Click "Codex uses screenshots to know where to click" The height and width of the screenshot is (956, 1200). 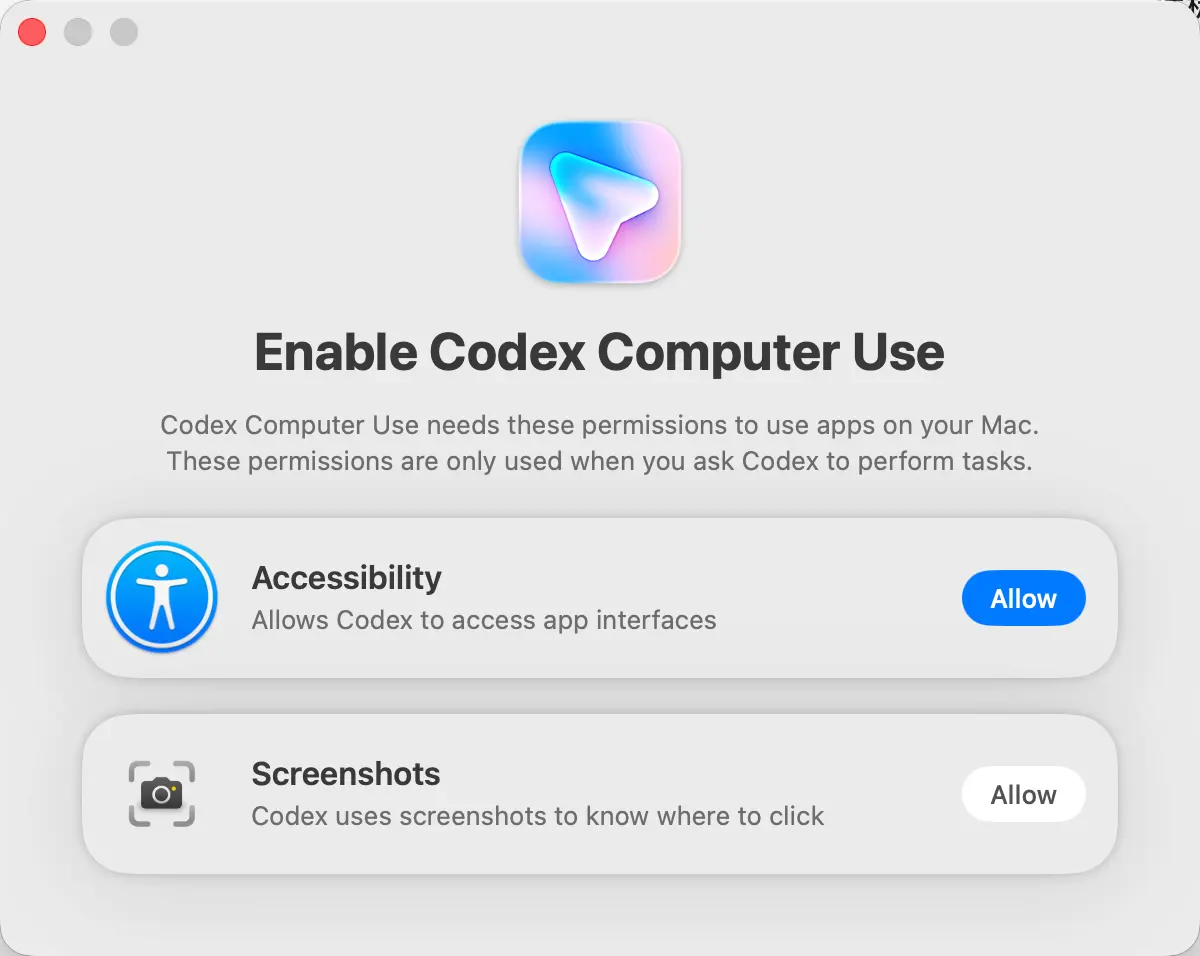[538, 816]
